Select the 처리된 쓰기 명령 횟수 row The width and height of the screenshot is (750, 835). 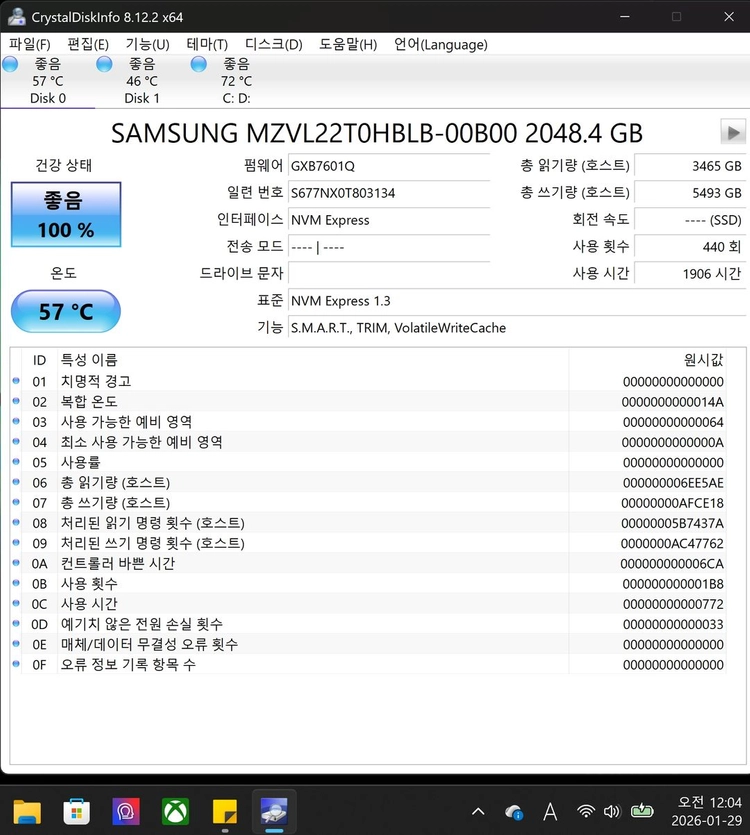click(x=368, y=543)
